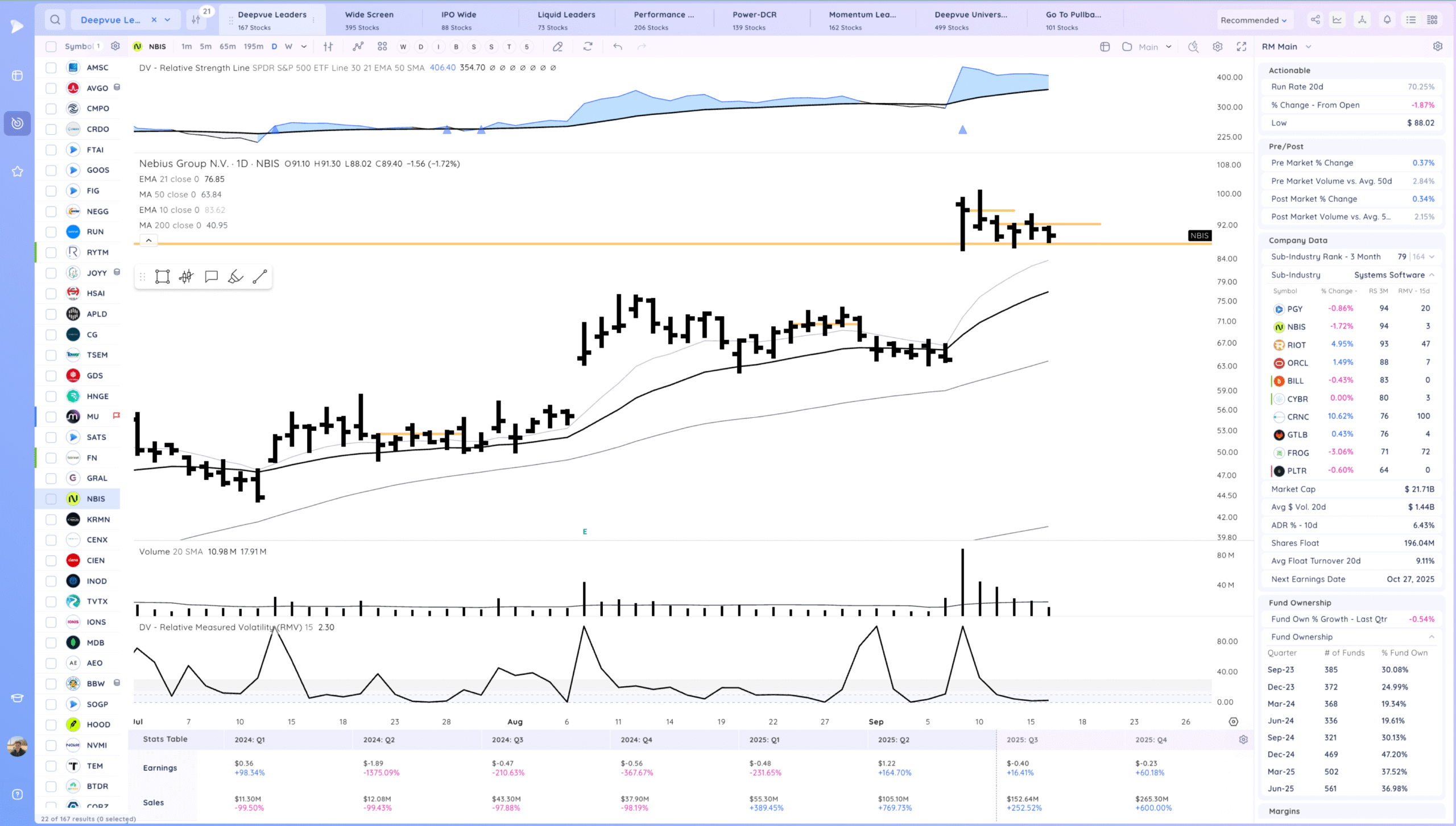The image size is (1456, 826).
Task: Open the search magnifier in the top bar
Action: pos(55,20)
